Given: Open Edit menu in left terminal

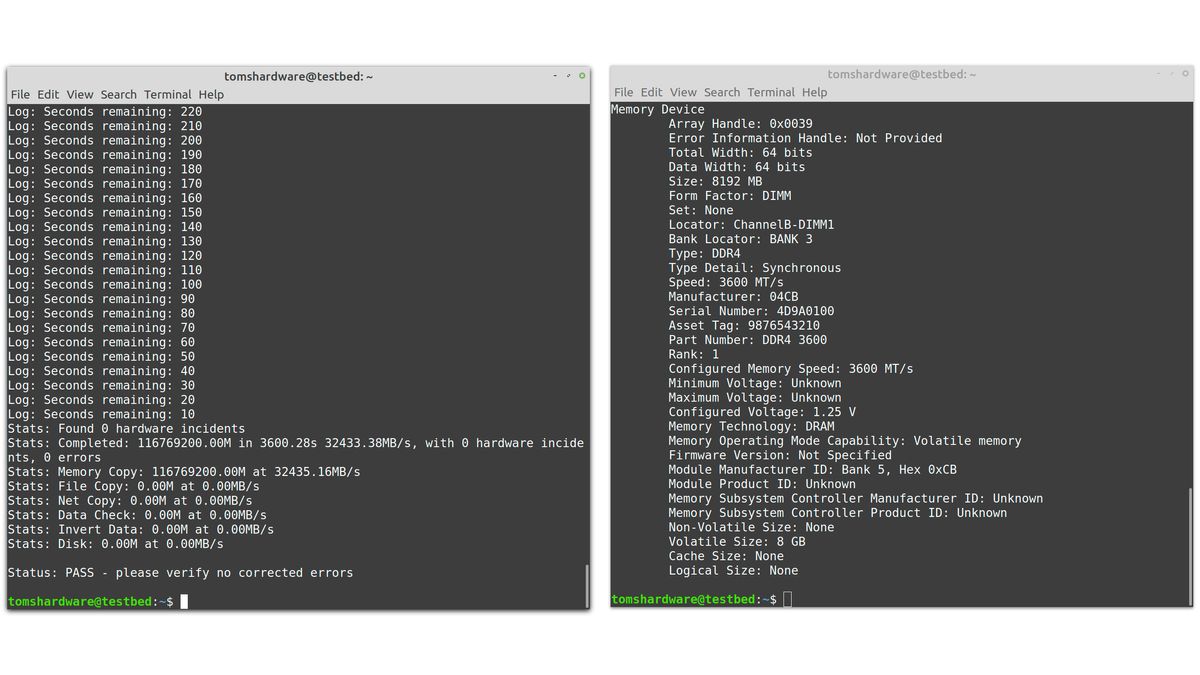Looking at the screenshot, I should click(48, 94).
